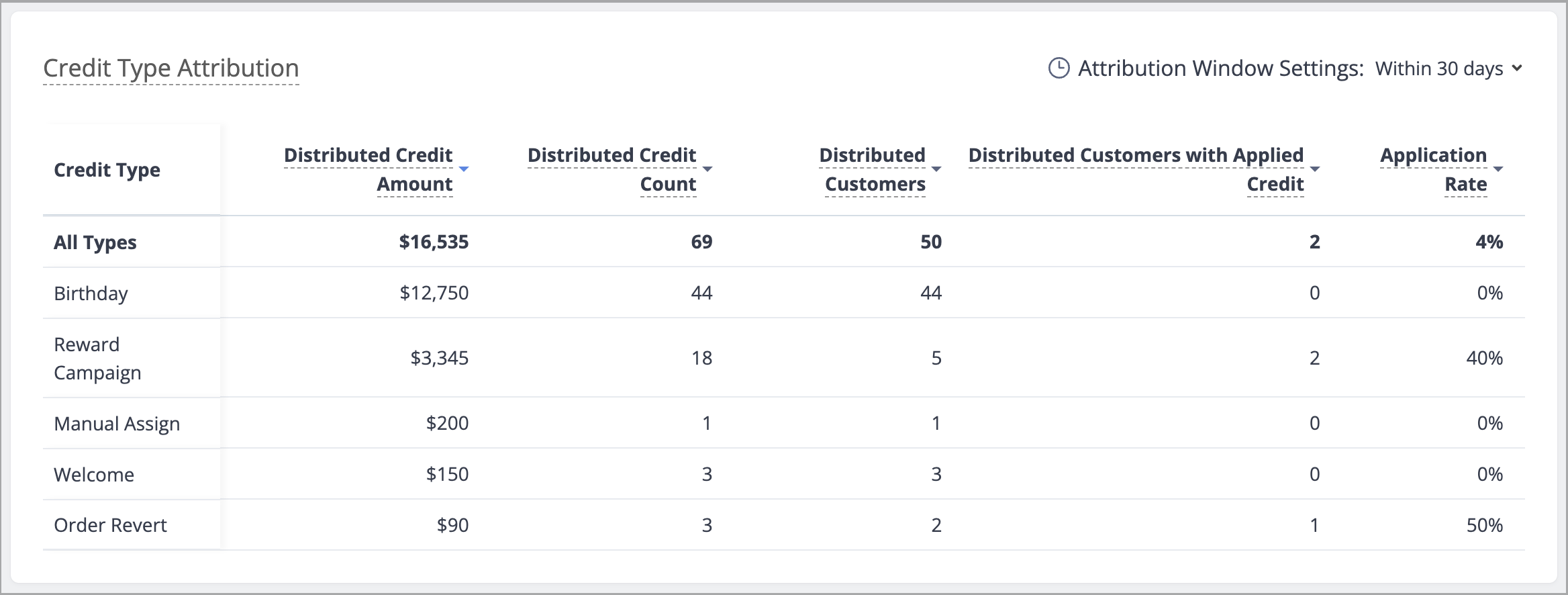Click the Distributed Credit Amount column header
This screenshot has width=1568, height=595.
369,169
